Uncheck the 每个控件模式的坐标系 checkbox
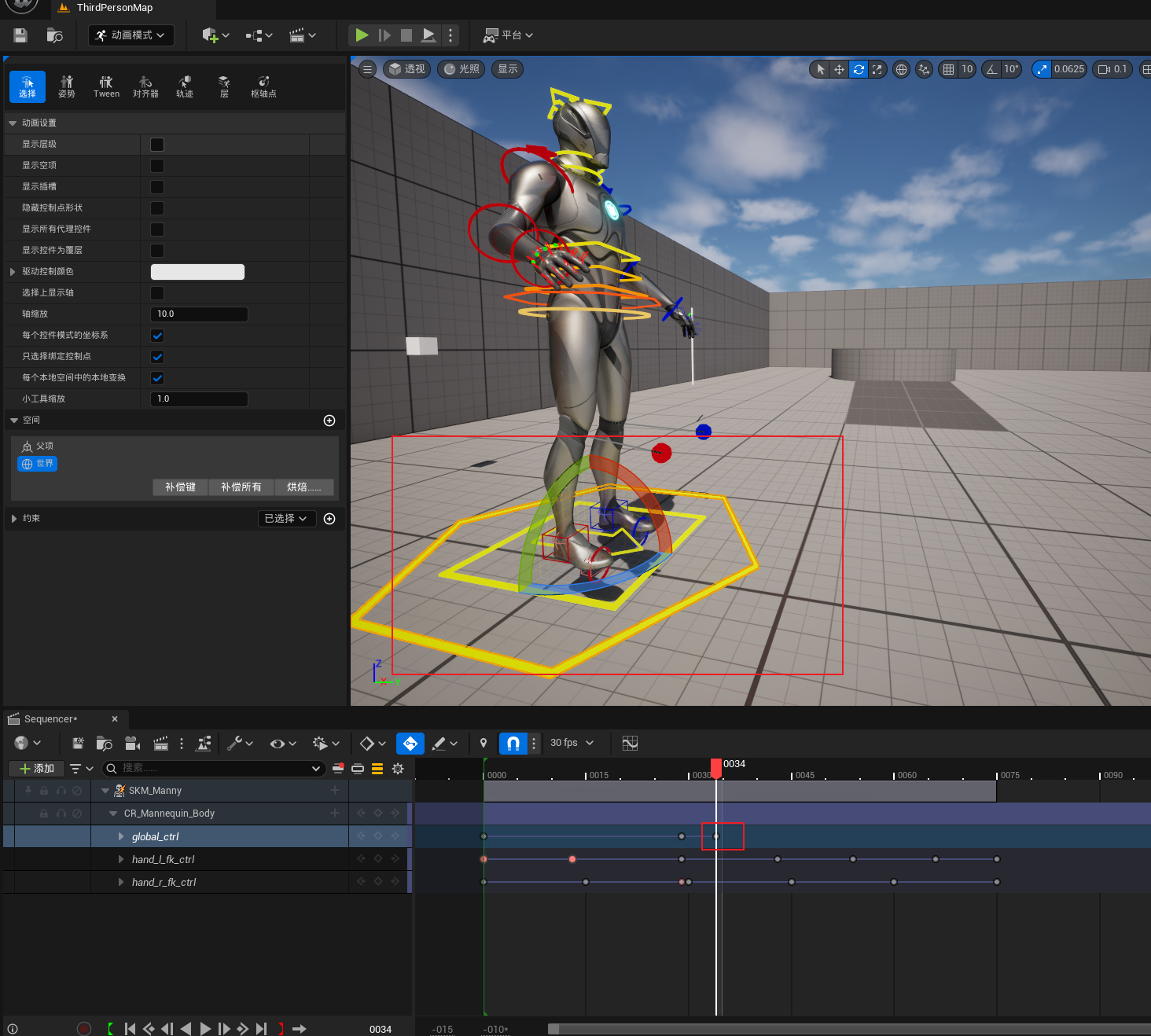The width and height of the screenshot is (1151, 1036). point(157,336)
